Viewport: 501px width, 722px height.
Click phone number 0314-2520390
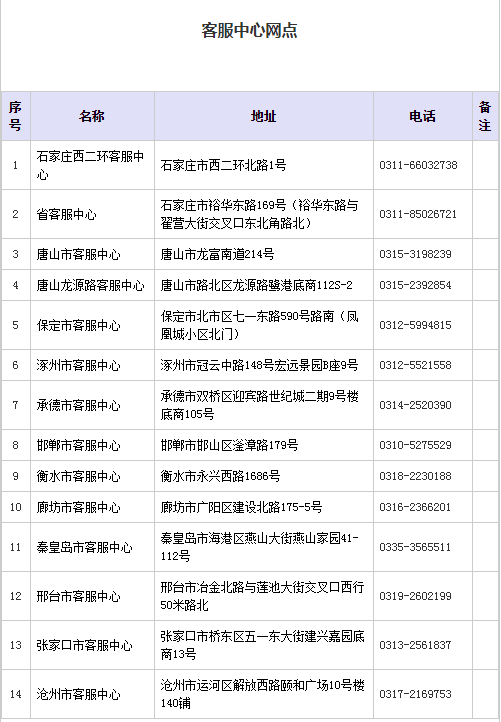point(415,405)
